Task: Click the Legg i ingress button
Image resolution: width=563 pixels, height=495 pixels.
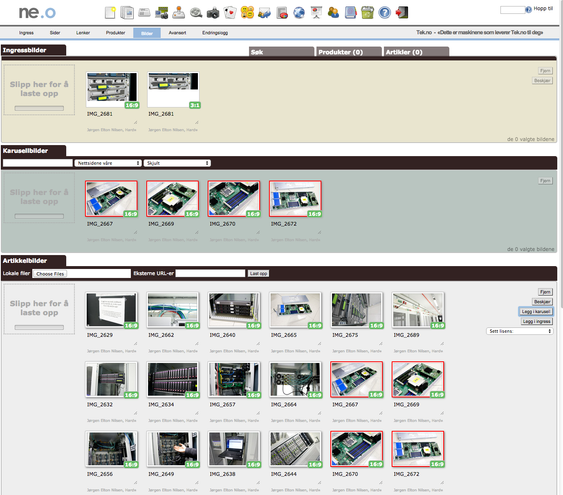Action: pyautogui.click(x=536, y=321)
